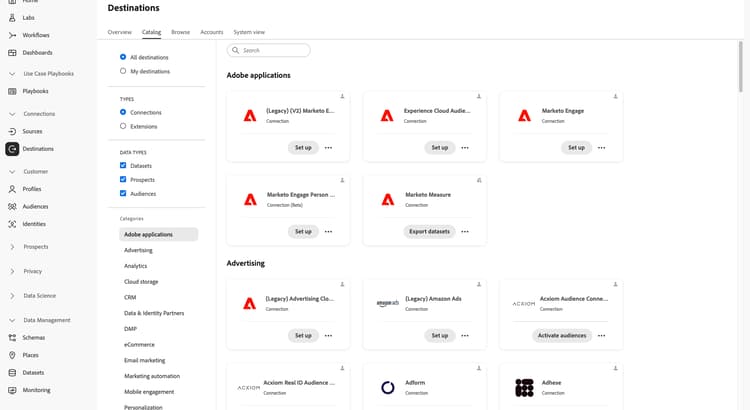Open Schemas from the sidebar icon
The width and height of the screenshot is (750, 410).
pos(12,338)
